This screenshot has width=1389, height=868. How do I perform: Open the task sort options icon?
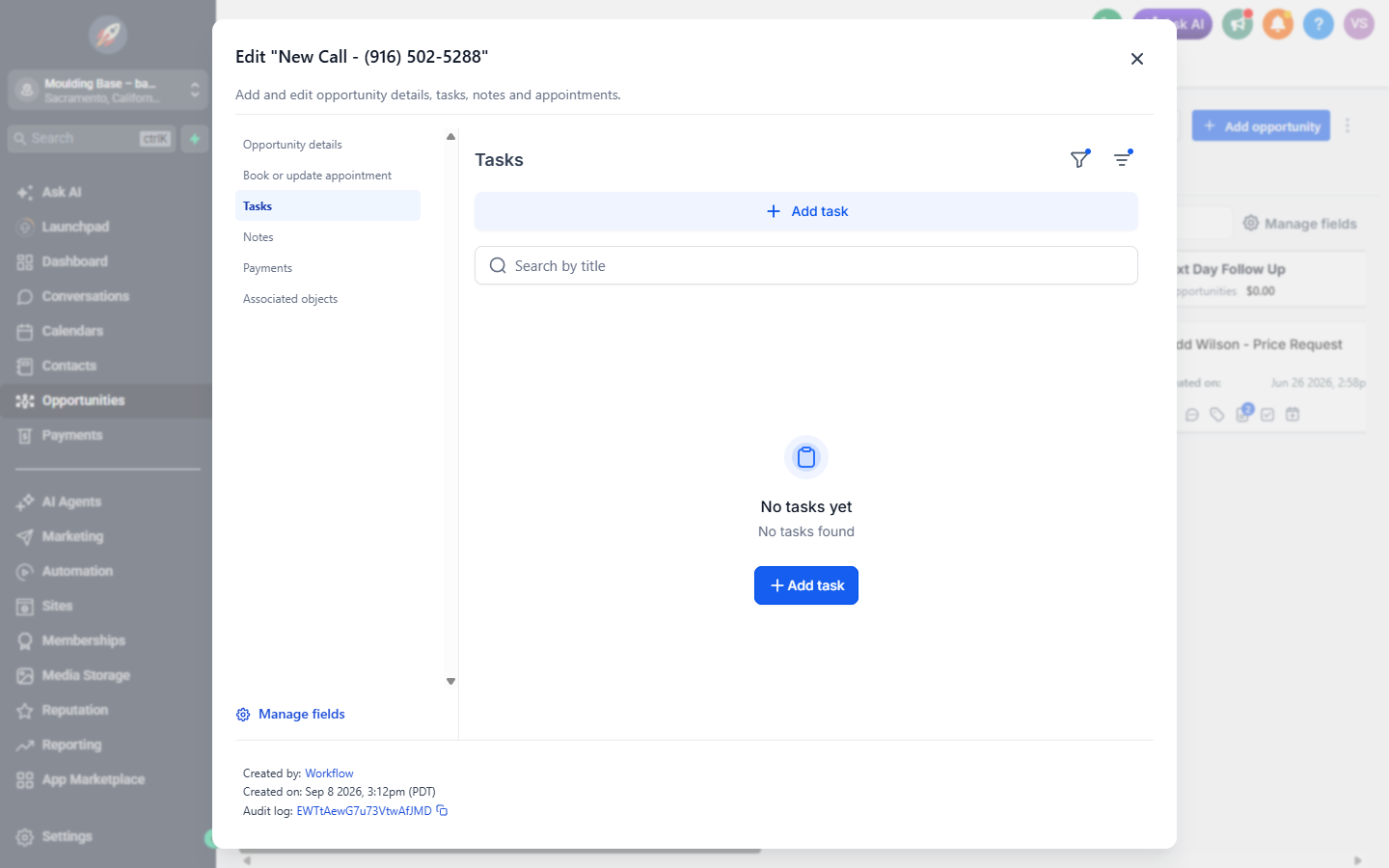coord(1122,159)
